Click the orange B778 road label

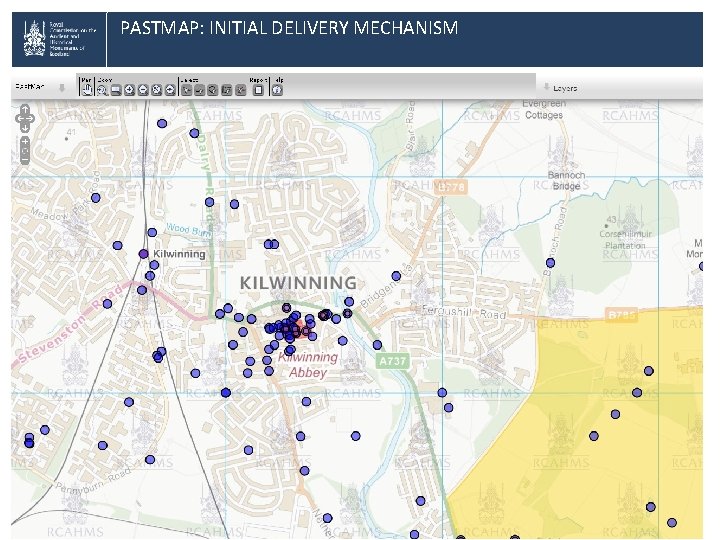(x=451, y=187)
